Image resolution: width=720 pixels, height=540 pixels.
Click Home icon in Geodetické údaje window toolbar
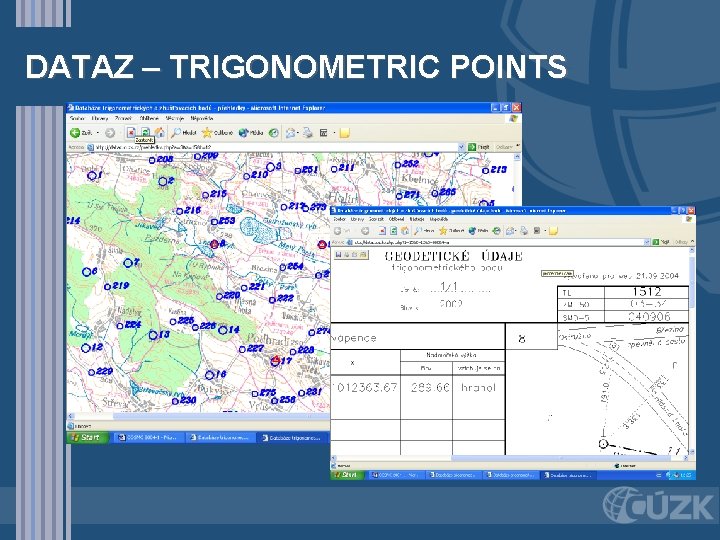(405, 231)
